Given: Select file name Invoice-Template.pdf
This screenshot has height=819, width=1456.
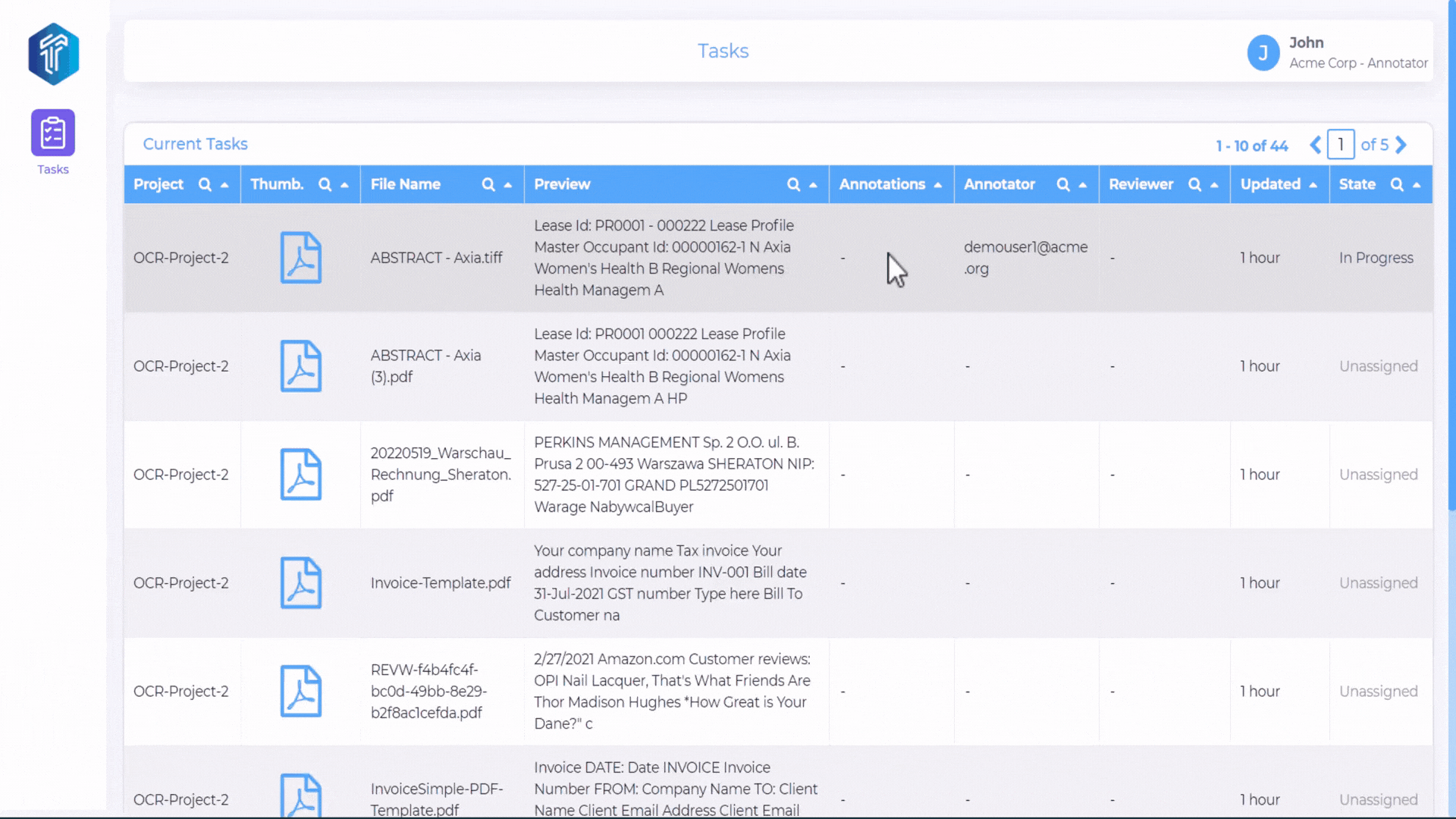Looking at the screenshot, I should [x=441, y=583].
